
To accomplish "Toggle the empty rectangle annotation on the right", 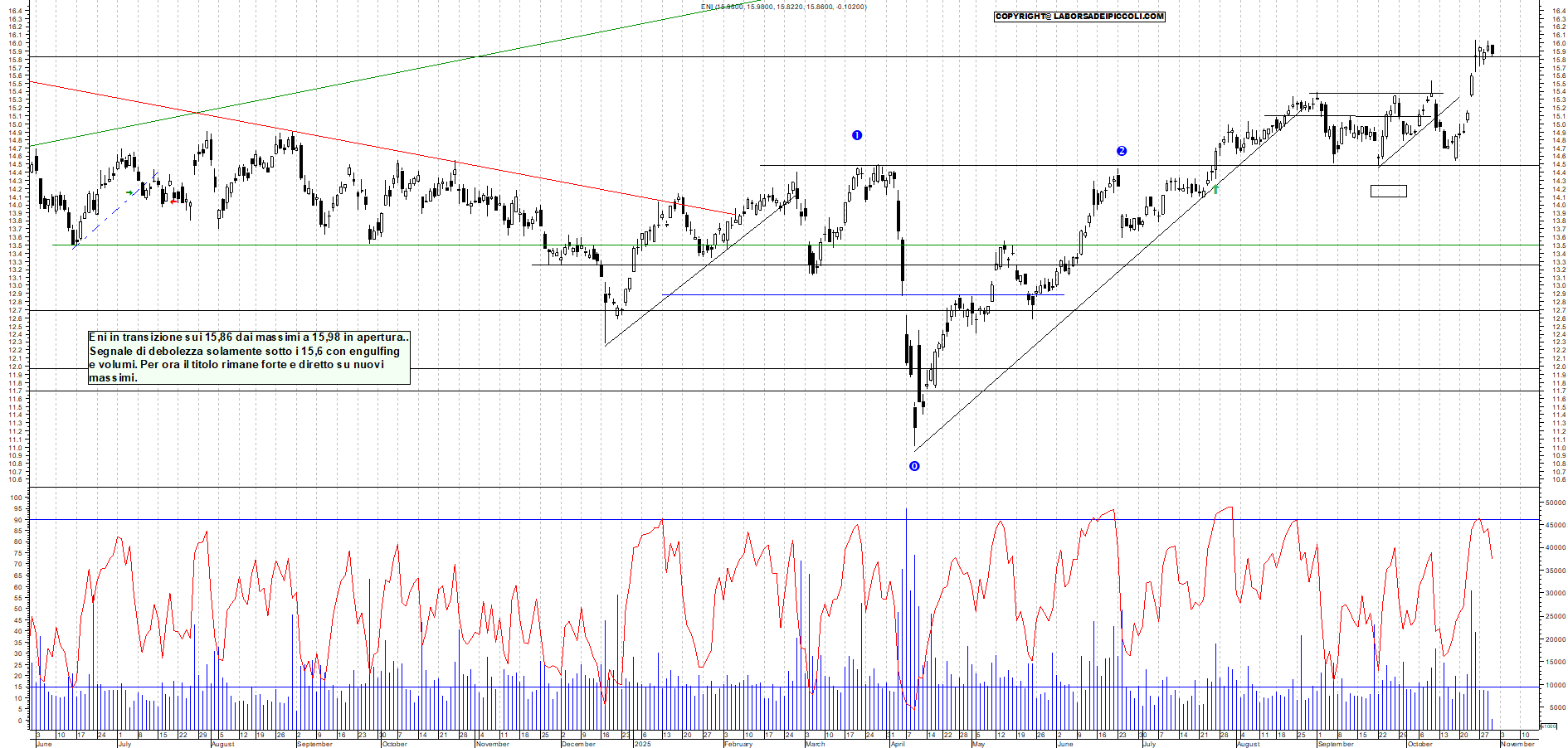I will [1389, 190].
